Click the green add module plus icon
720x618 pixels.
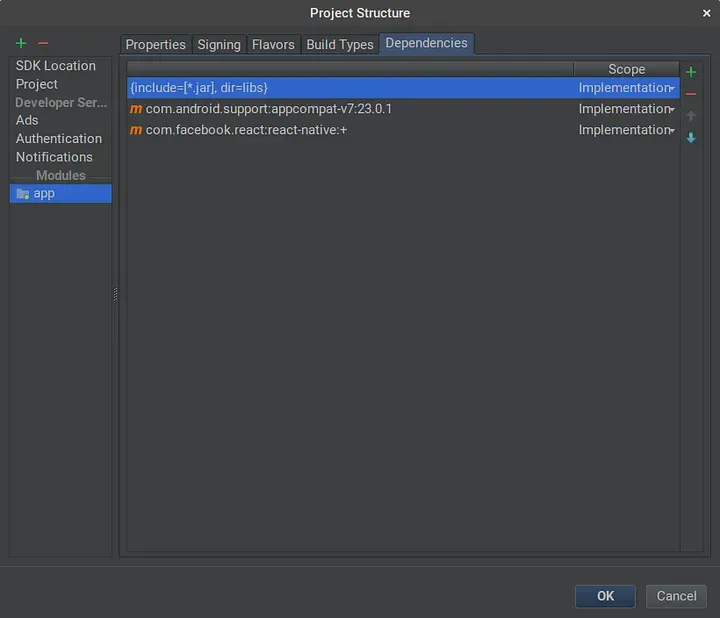tap(21, 43)
